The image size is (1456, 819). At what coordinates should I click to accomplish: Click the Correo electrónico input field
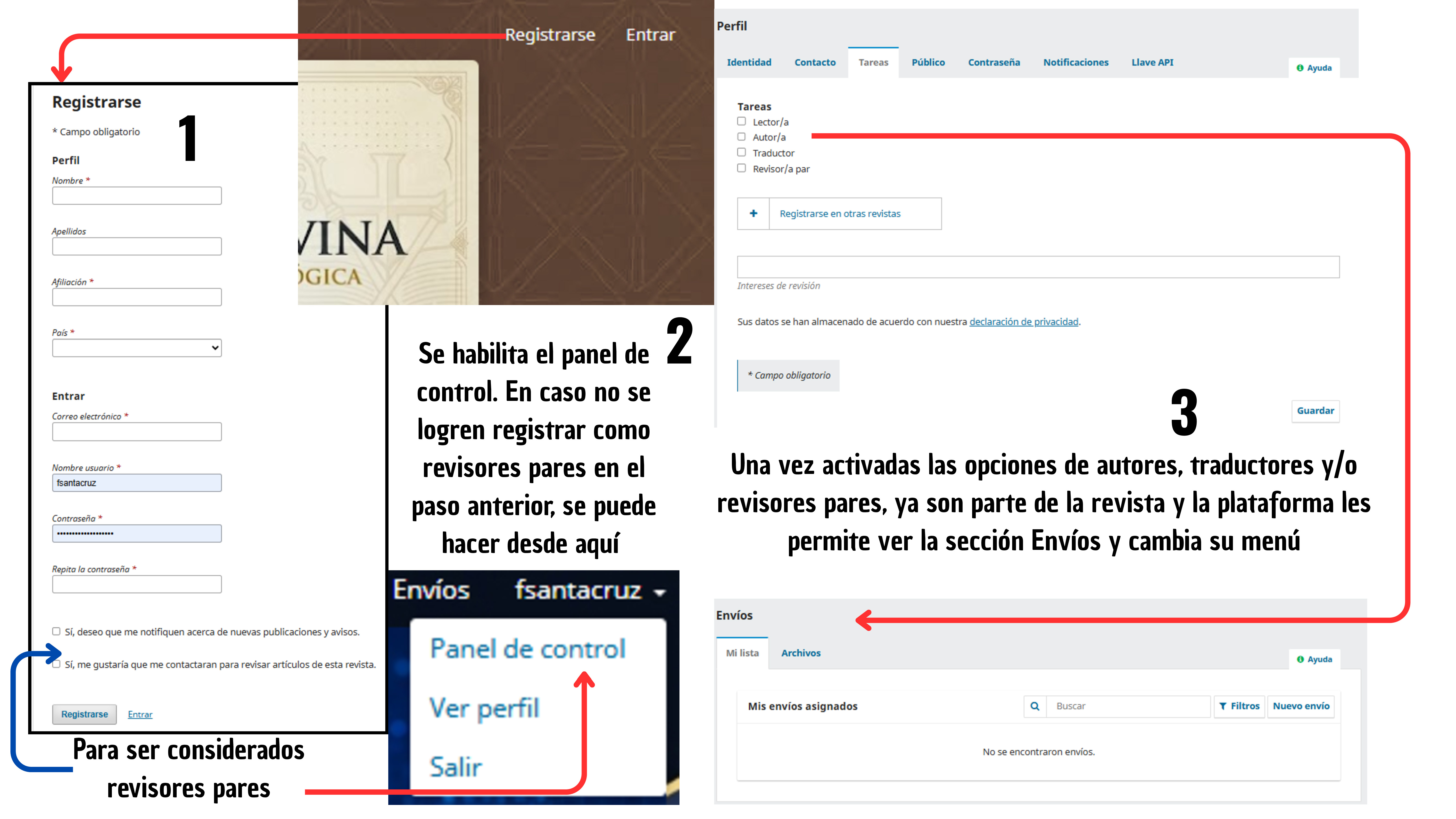coord(137,432)
